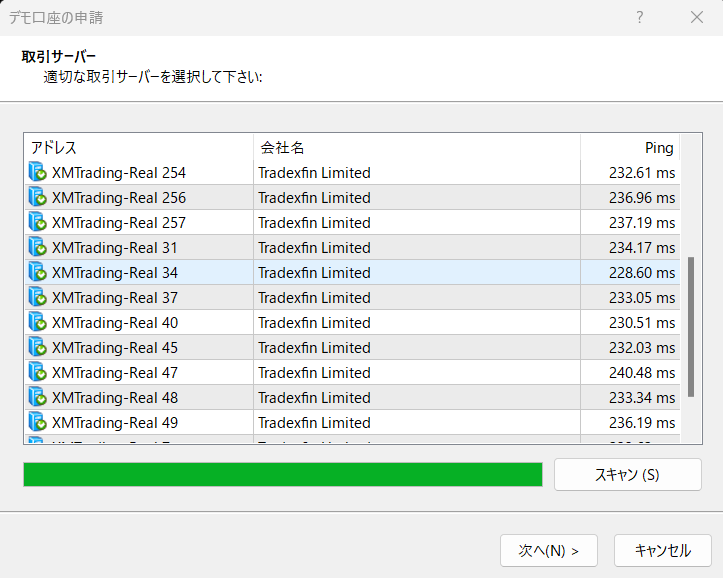Click the 237.19 ms ping value
Viewport: 723px width, 578px height.
point(642,223)
